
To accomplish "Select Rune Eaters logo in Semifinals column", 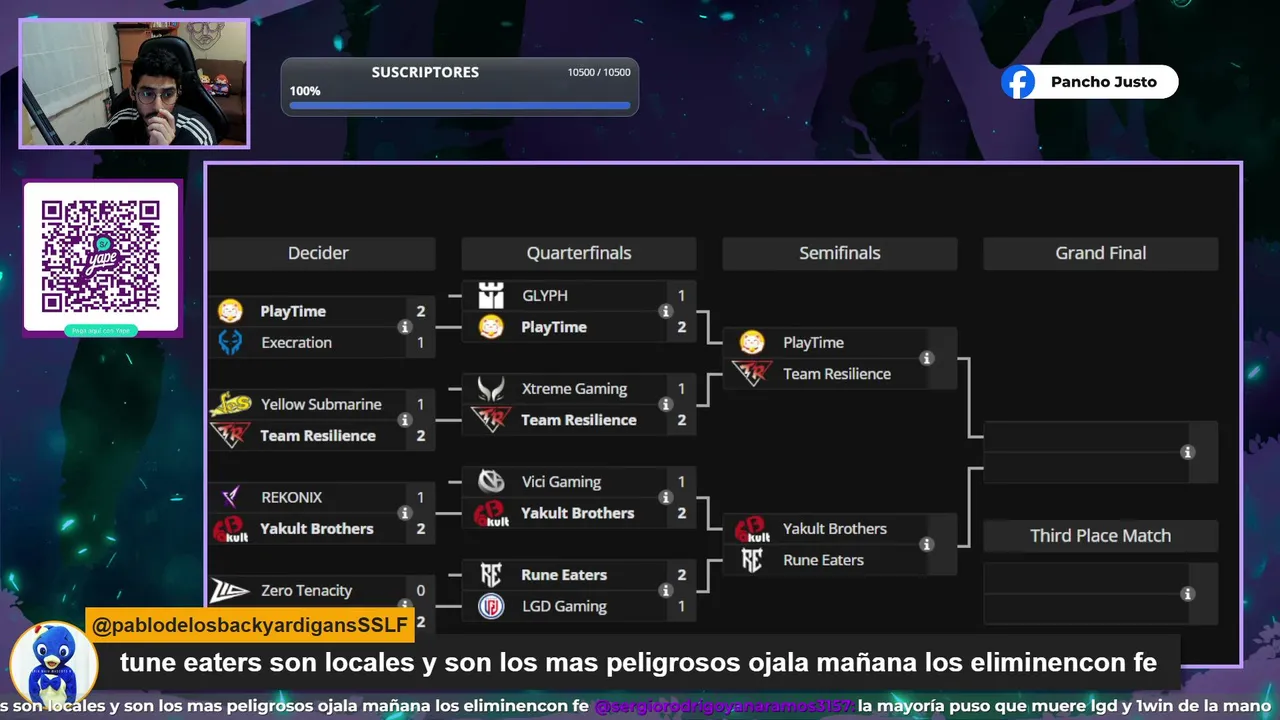I will tap(752, 560).
